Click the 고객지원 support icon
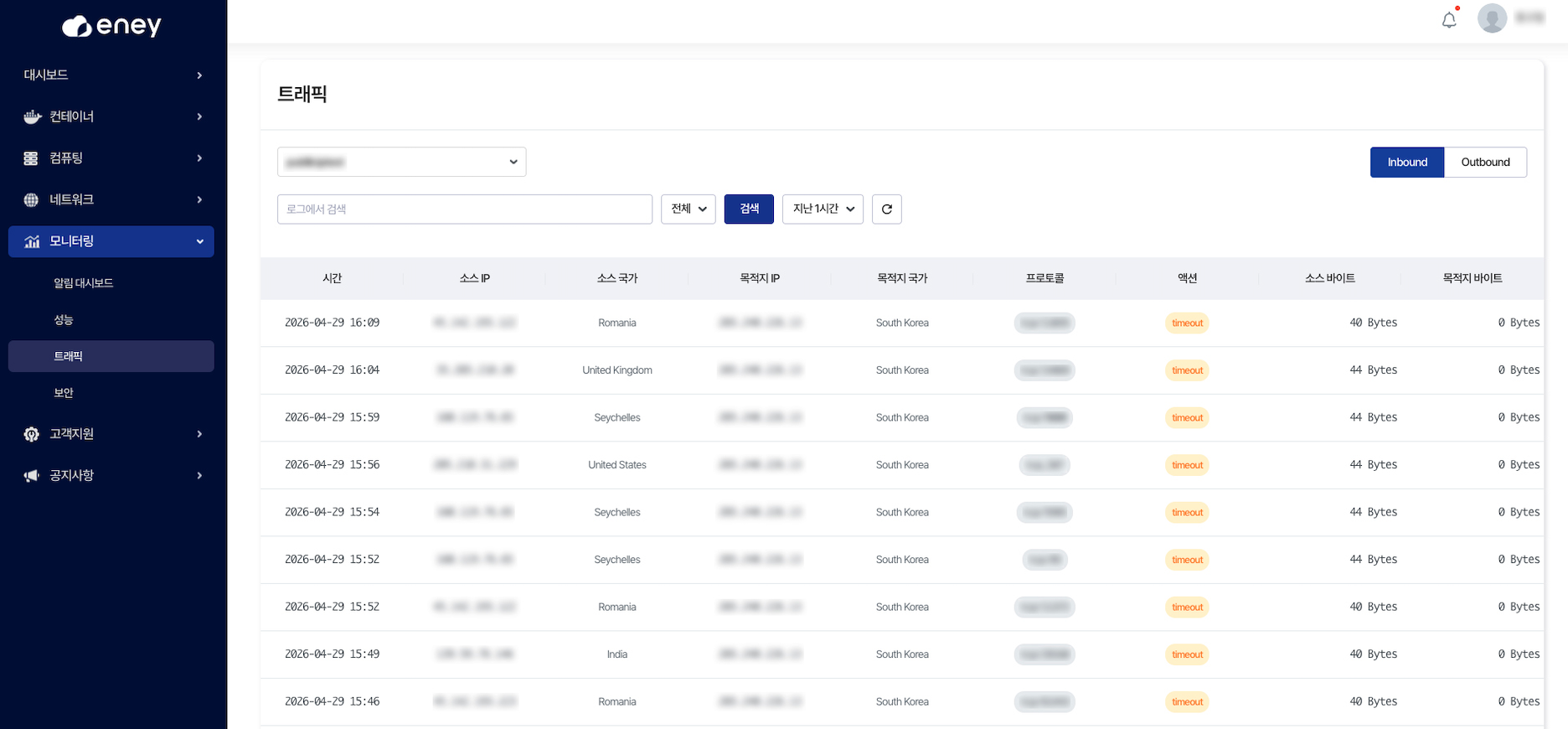This screenshot has width=1568, height=729. coord(31,434)
